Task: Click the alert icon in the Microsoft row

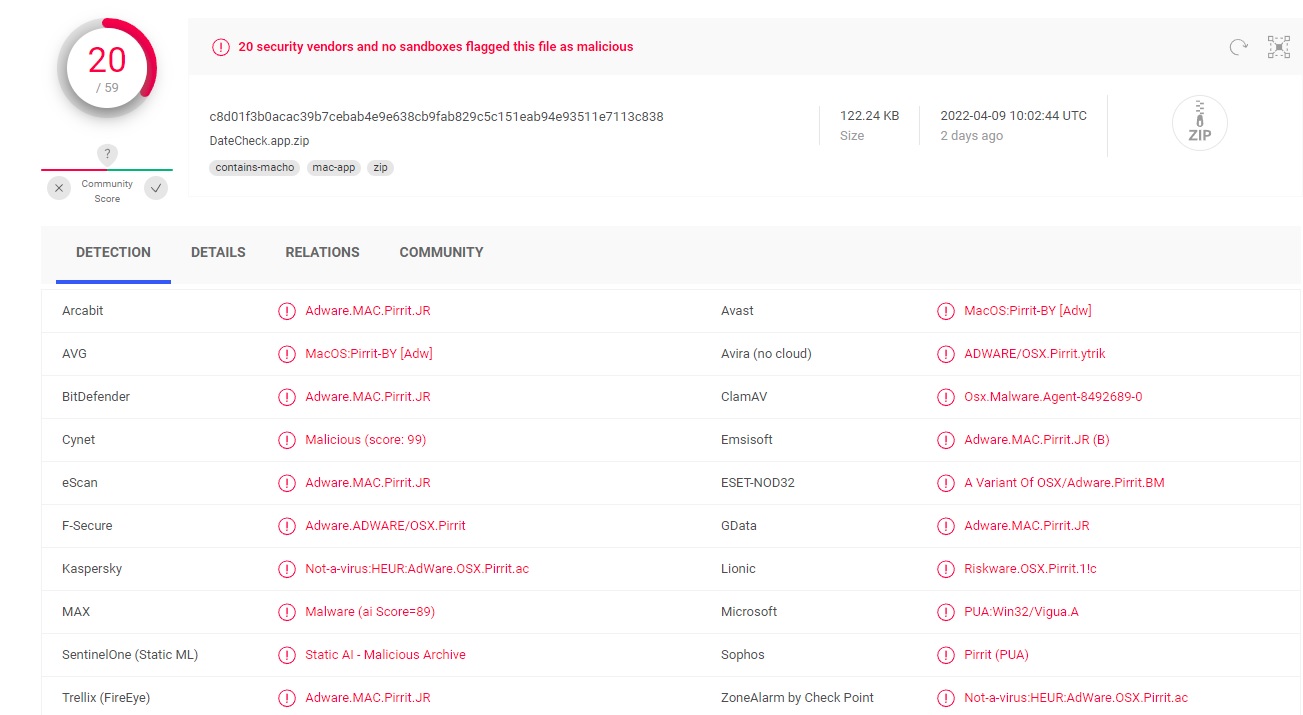Action: pos(946,612)
